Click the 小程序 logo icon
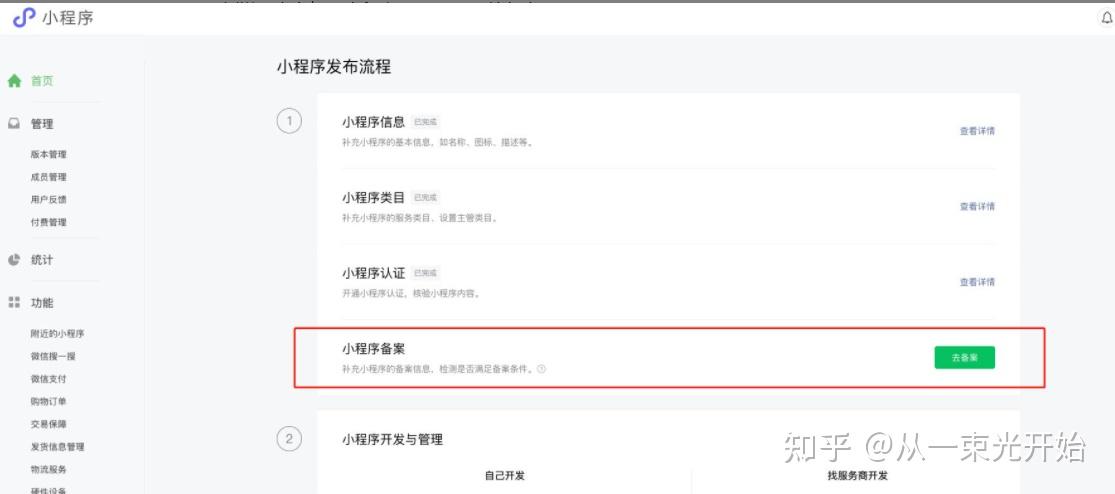 tap(24, 17)
